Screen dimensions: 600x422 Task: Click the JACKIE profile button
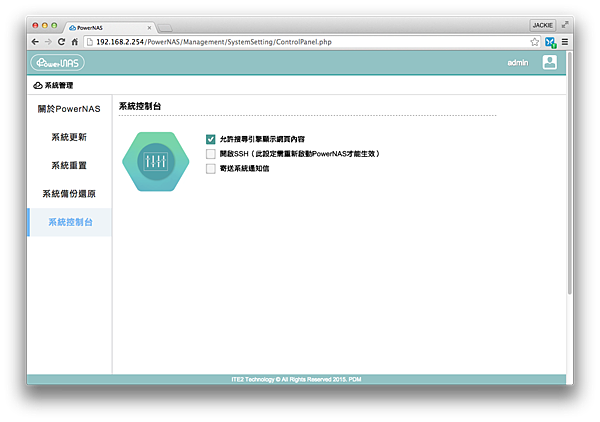[543, 25]
